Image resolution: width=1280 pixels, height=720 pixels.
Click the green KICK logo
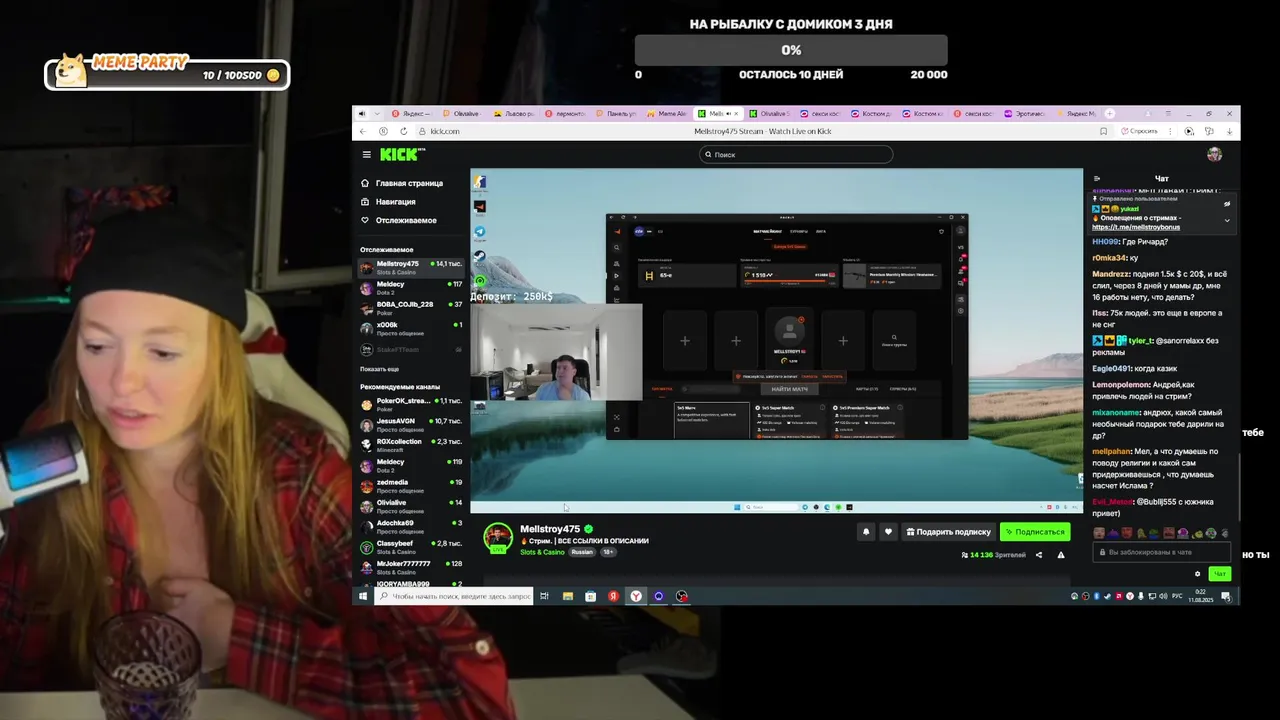click(401, 154)
